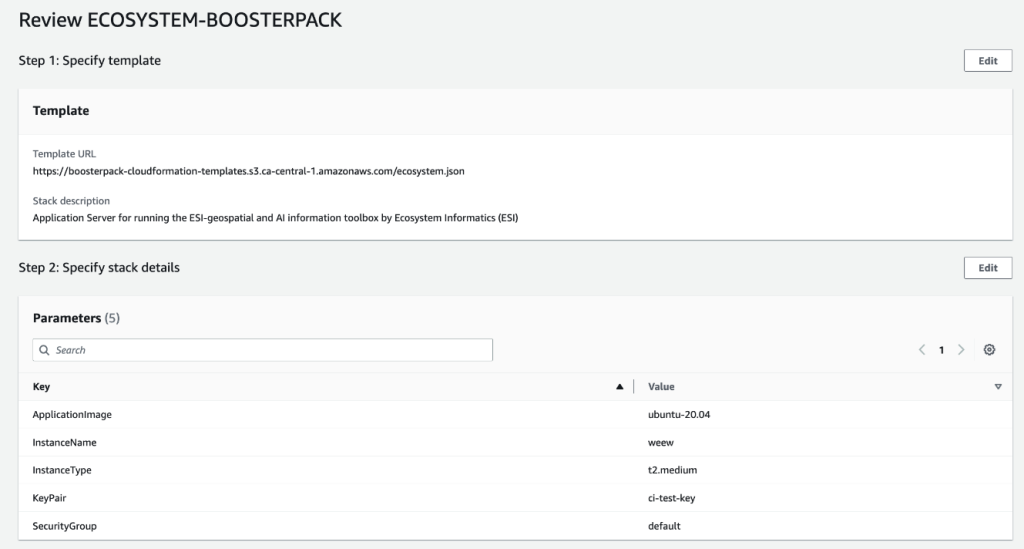Click the magnifying glass search icon
Screen dimensions: 1024x549
pos(45,350)
